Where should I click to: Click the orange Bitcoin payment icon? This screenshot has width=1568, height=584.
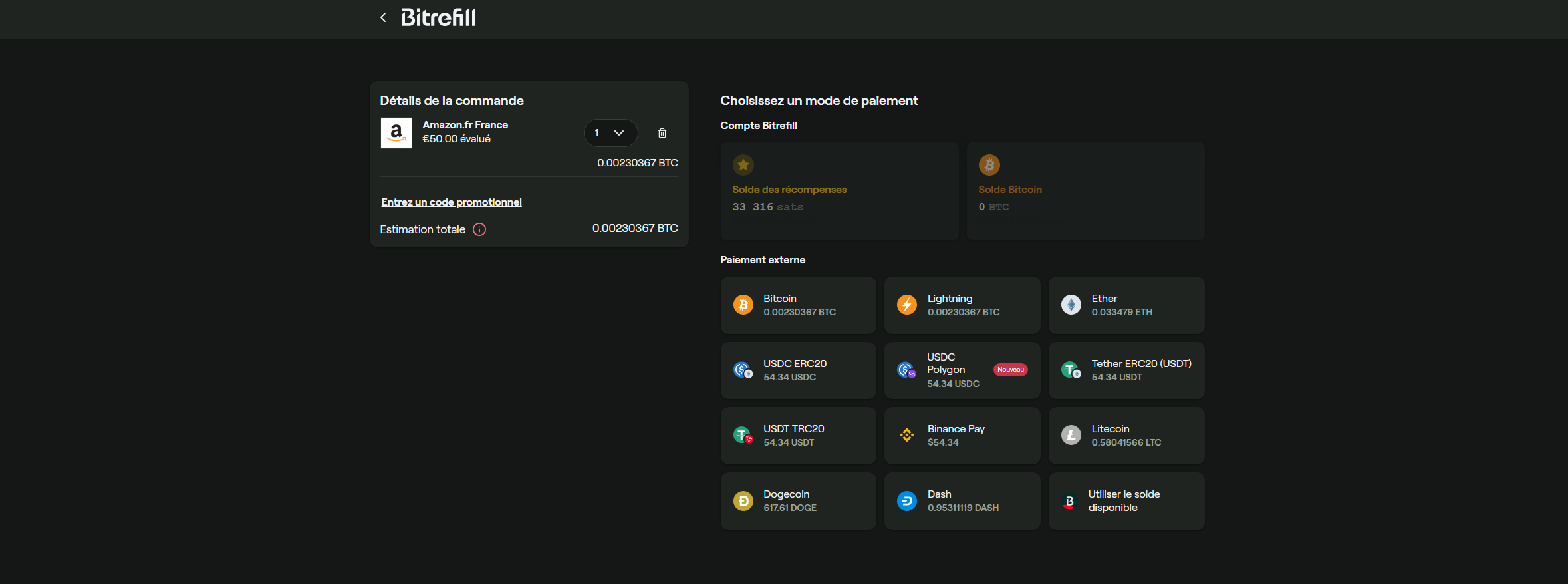tap(743, 305)
